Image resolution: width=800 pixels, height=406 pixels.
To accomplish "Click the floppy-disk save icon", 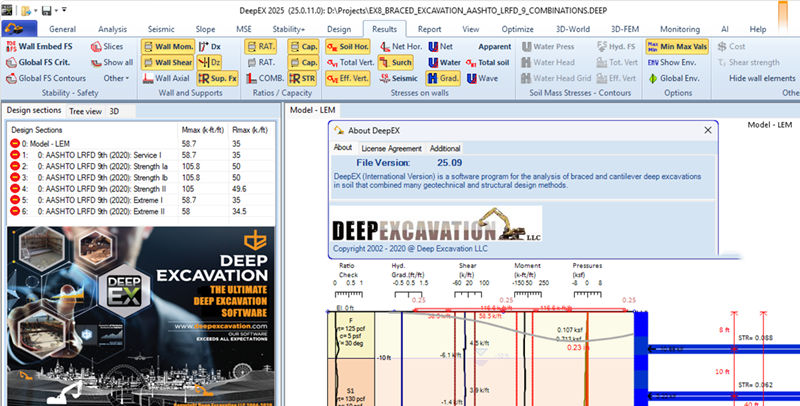I will 46,10.
